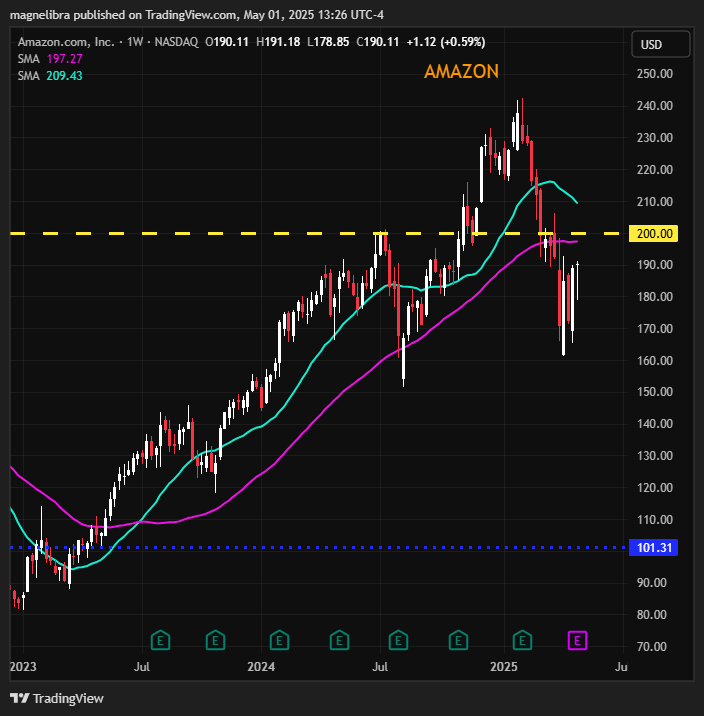The width and height of the screenshot is (704, 716).
Task: Click the O190.11 open value in header
Action: coord(227,42)
